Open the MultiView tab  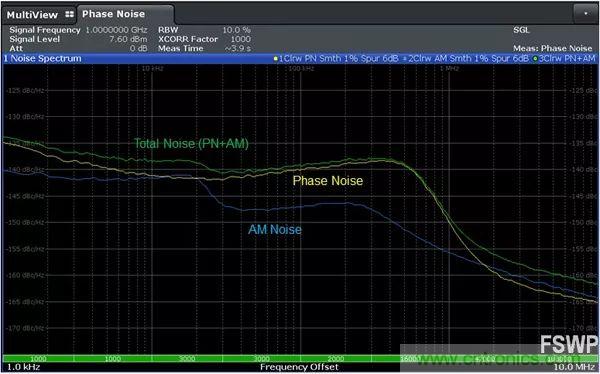(32, 15)
